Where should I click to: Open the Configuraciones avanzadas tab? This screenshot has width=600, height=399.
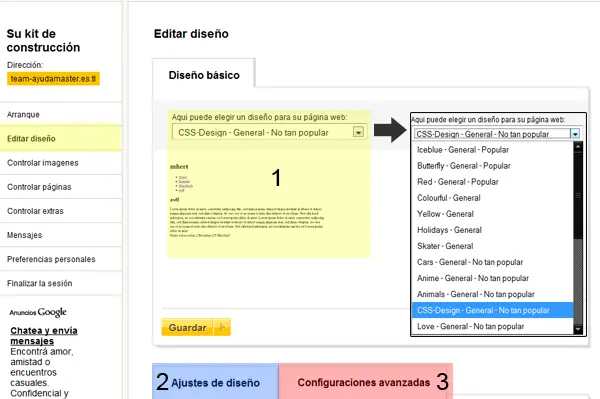coord(366,382)
